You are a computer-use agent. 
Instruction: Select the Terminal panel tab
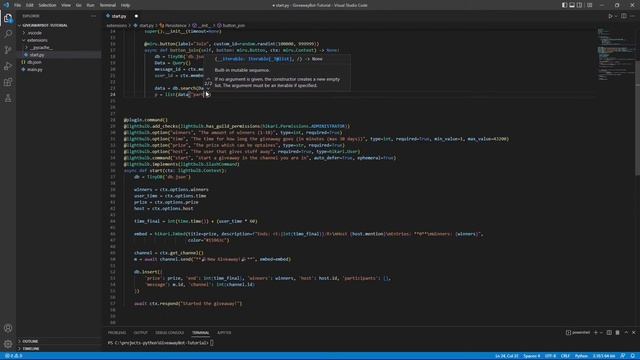point(200,333)
